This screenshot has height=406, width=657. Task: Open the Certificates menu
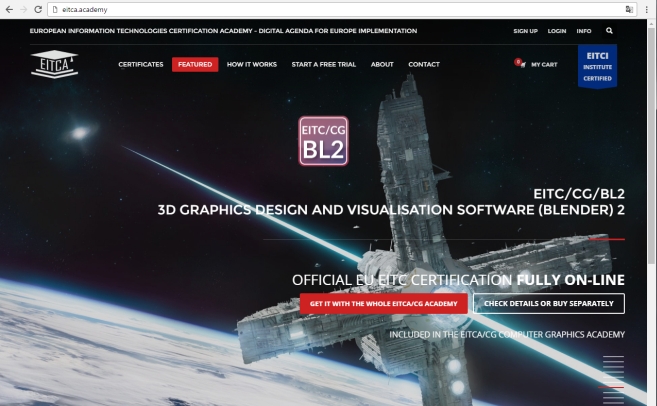click(141, 64)
